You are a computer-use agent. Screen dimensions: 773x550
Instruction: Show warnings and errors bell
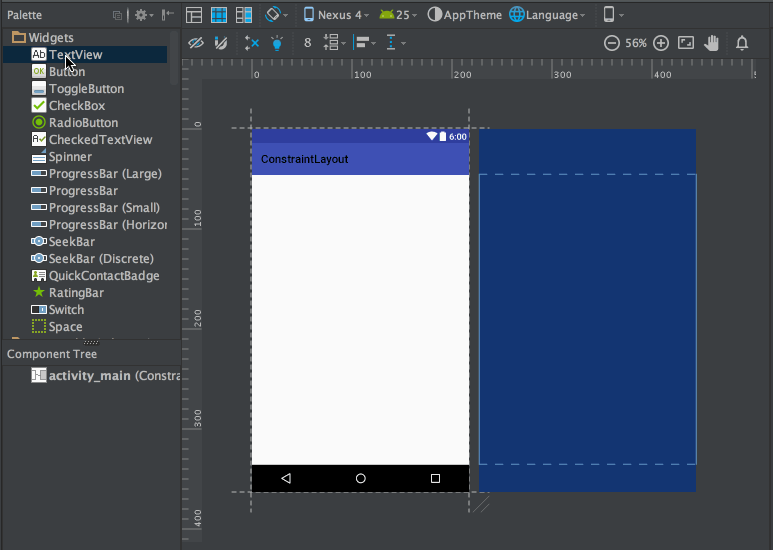[742, 43]
